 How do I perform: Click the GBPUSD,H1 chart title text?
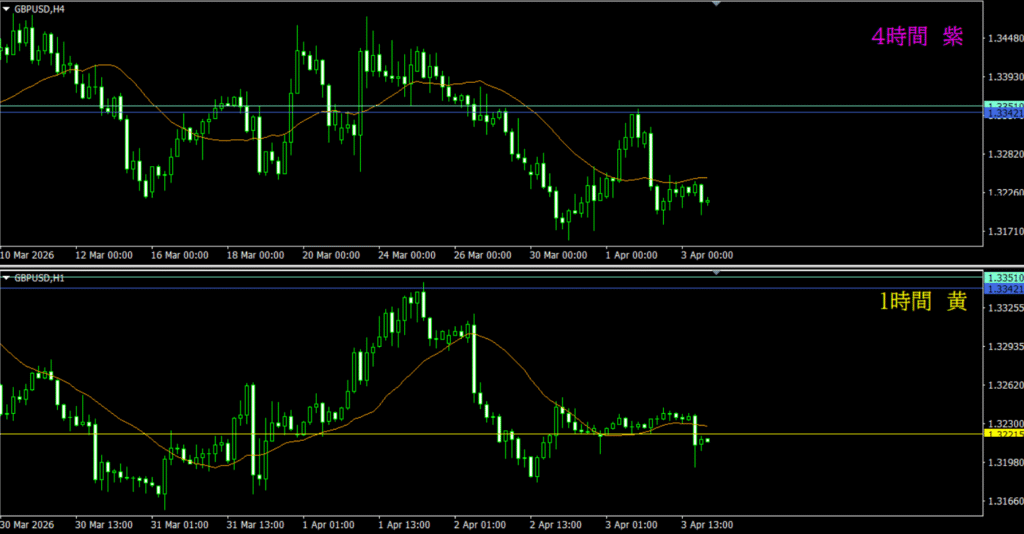tap(38, 276)
